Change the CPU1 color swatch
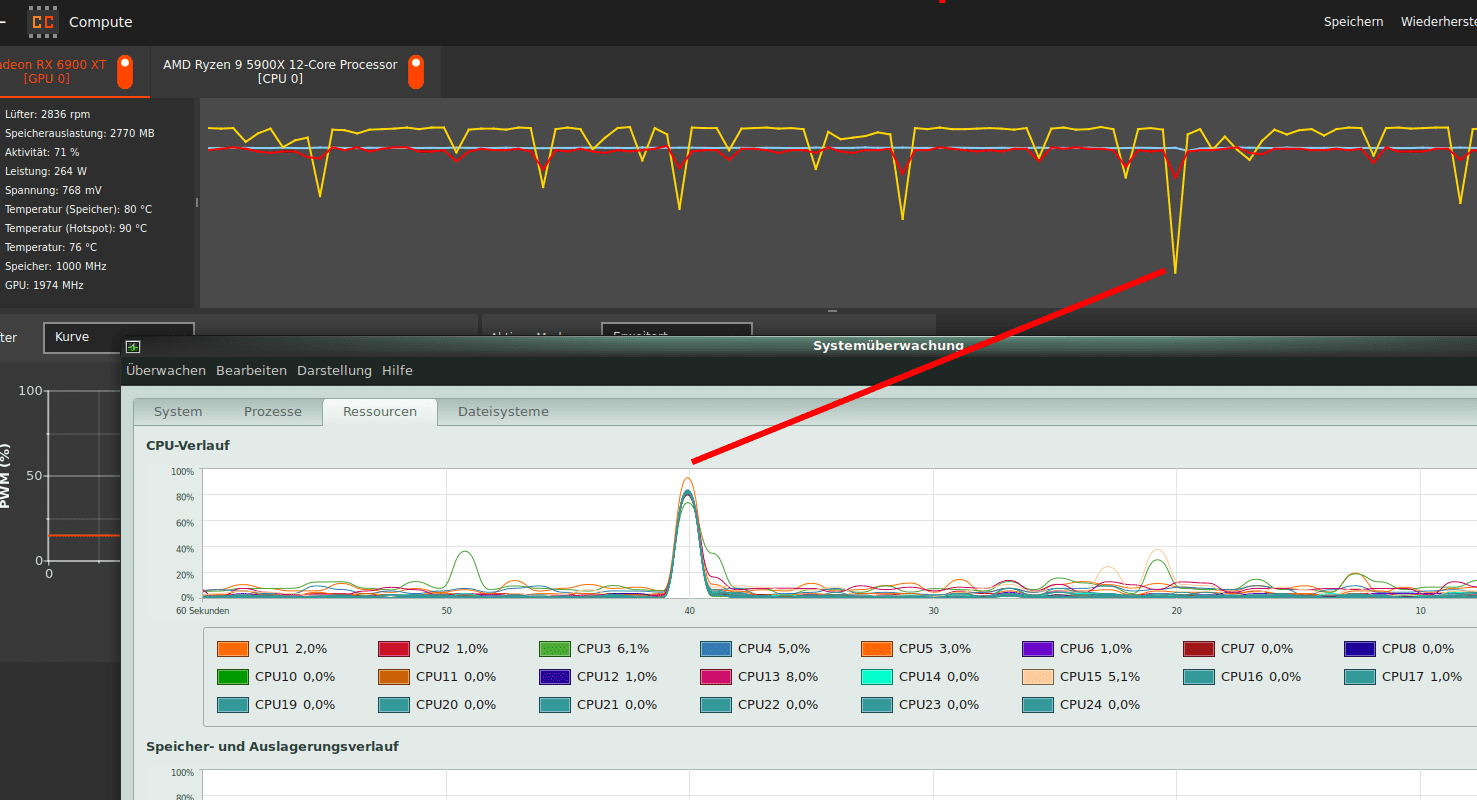The height and width of the screenshot is (800, 1477). (x=233, y=649)
